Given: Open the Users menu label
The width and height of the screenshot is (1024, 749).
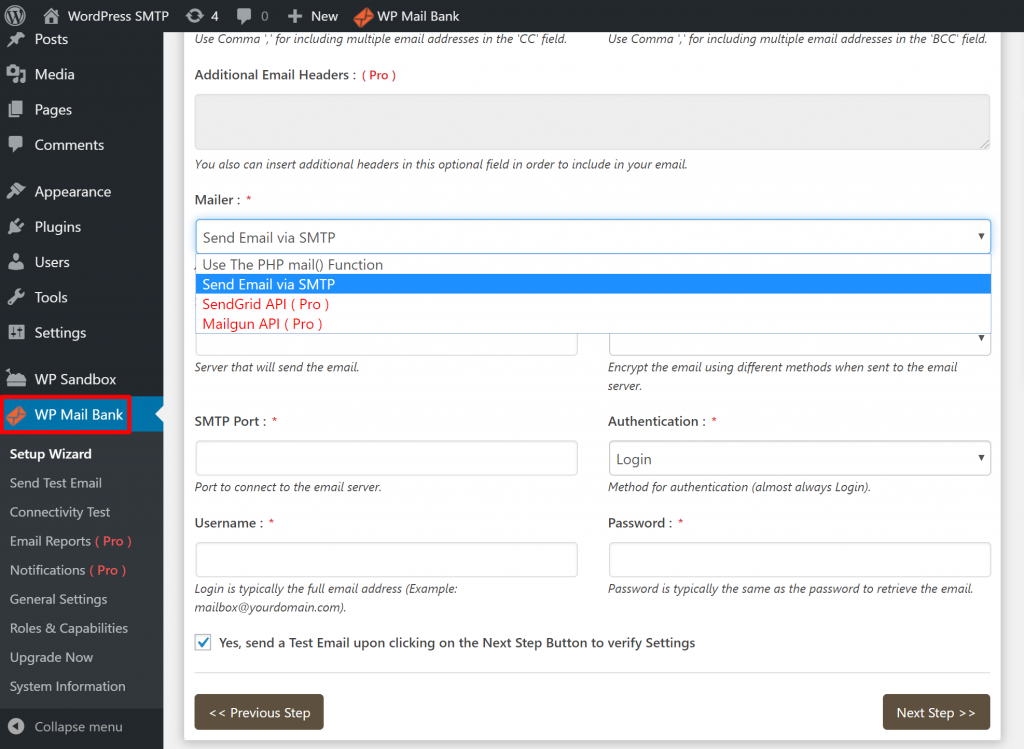Looking at the screenshot, I should [x=52, y=262].
